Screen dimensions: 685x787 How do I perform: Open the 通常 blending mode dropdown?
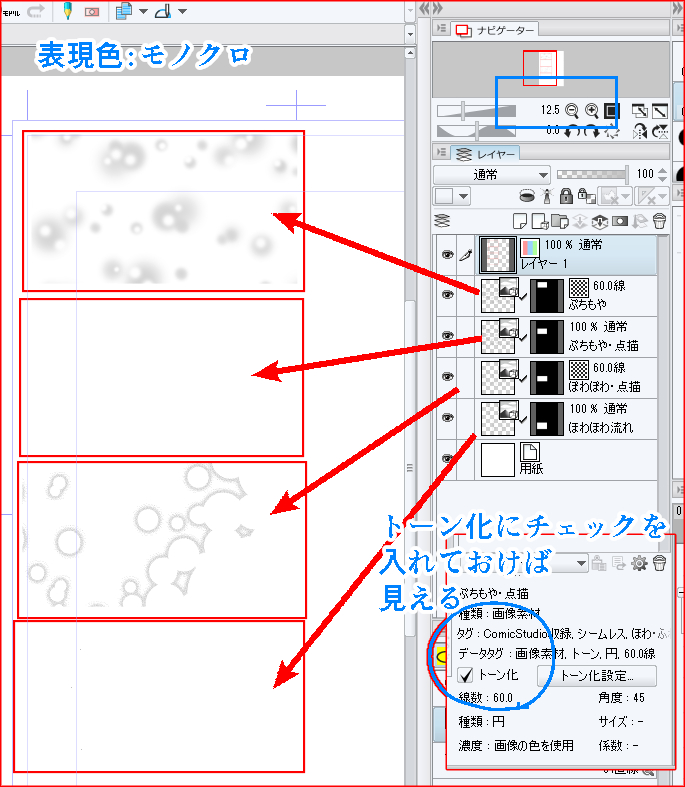pyautogui.click(x=492, y=175)
